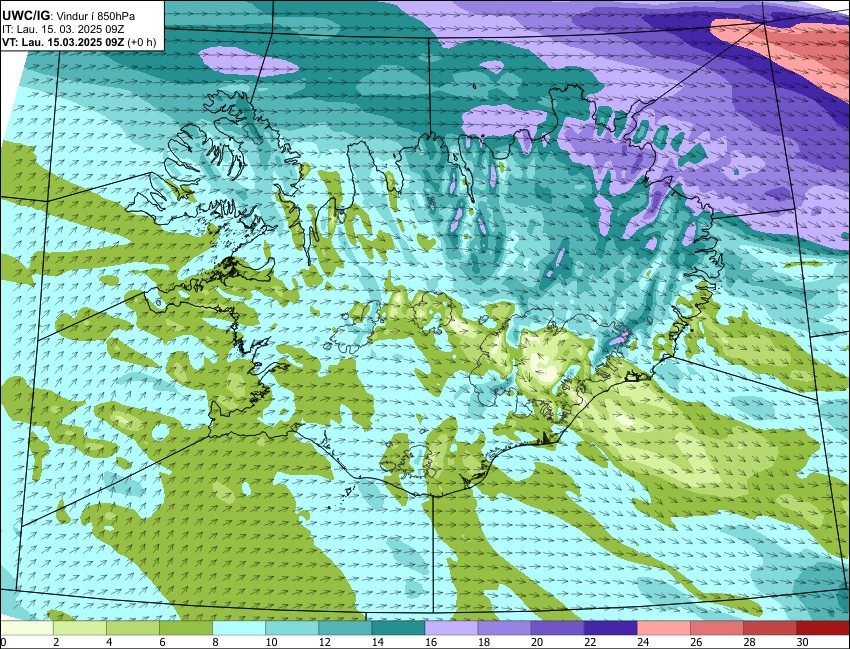Select the teal 12–14 legend swatch

point(345,628)
